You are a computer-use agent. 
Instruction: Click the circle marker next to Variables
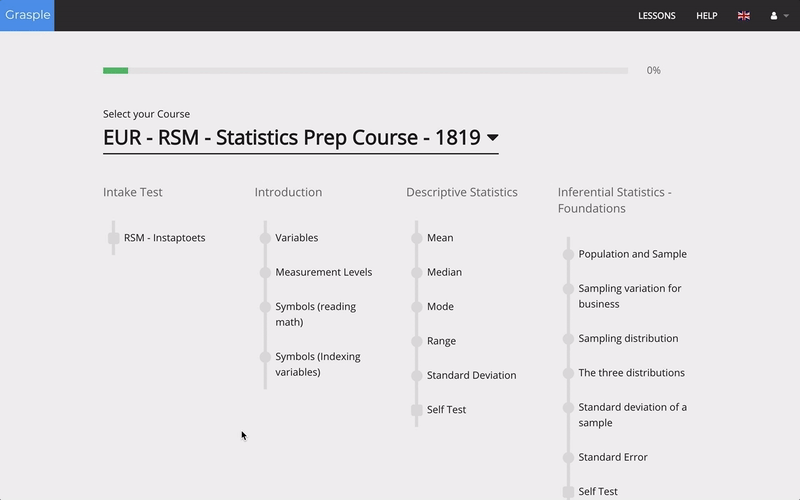[265, 238]
